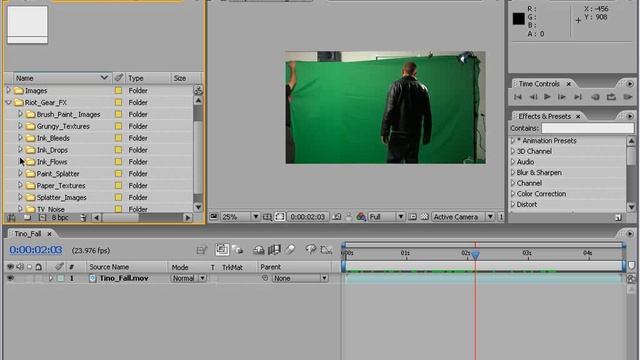Collapse the Riot_Gear_FX folder

[x=9, y=102]
